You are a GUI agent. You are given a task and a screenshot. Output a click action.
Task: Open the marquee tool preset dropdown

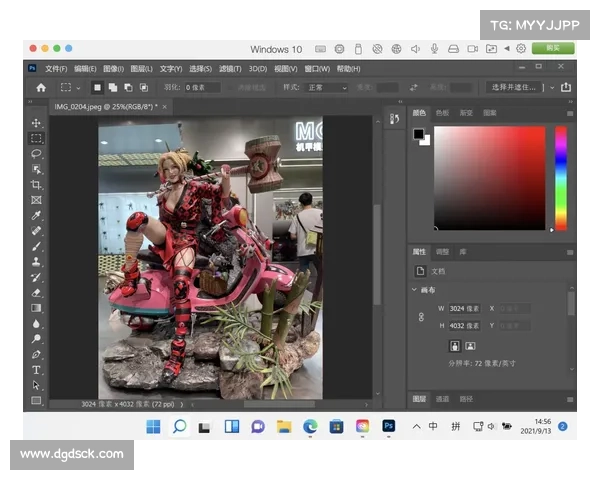point(78,88)
